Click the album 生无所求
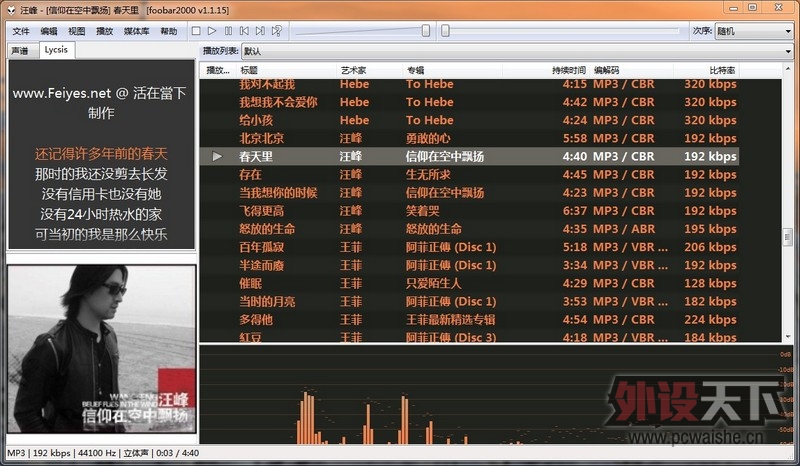 [x=428, y=175]
